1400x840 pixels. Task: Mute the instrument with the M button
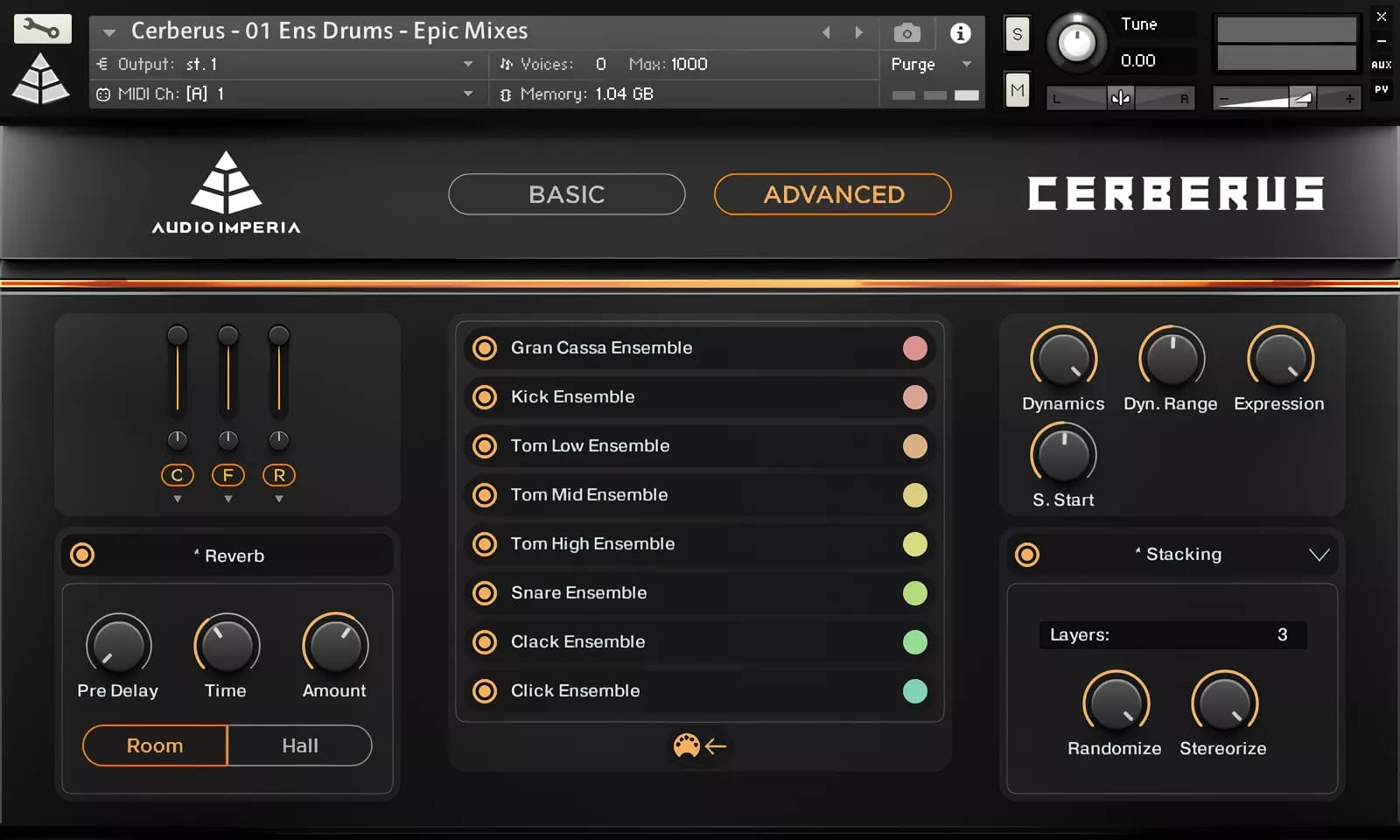click(1017, 90)
